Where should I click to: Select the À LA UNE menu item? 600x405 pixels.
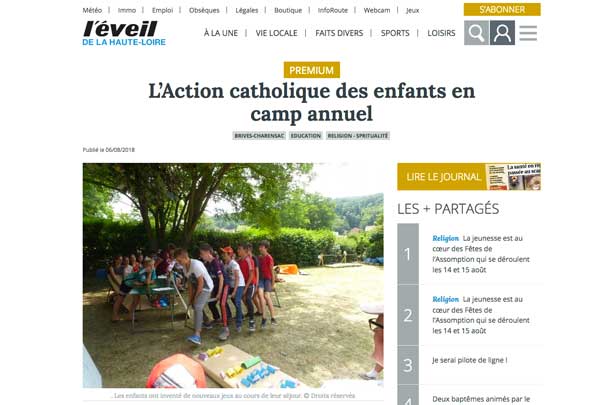click(221, 33)
